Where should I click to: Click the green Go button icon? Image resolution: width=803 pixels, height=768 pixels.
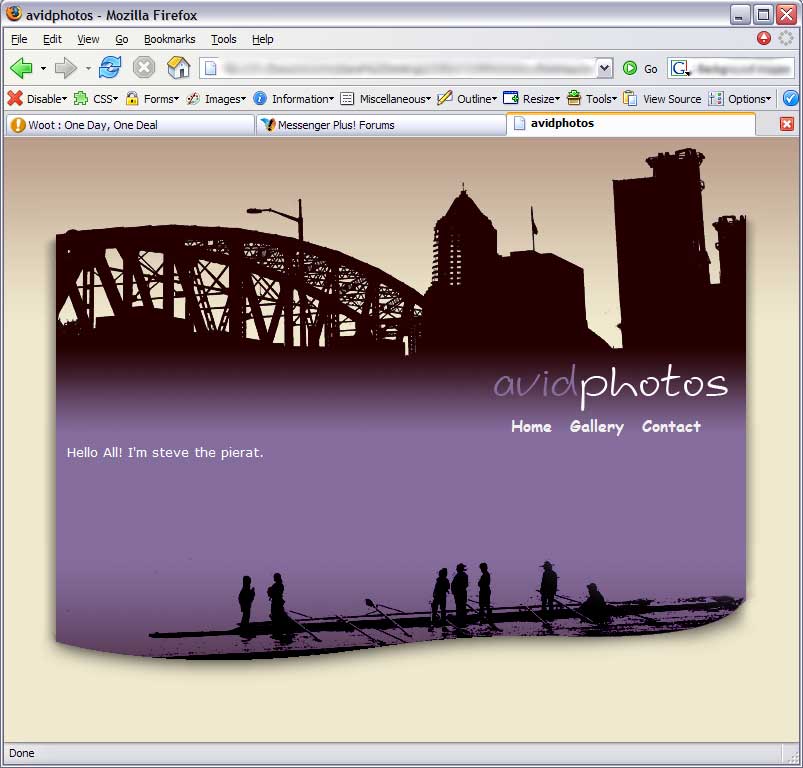(630, 68)
